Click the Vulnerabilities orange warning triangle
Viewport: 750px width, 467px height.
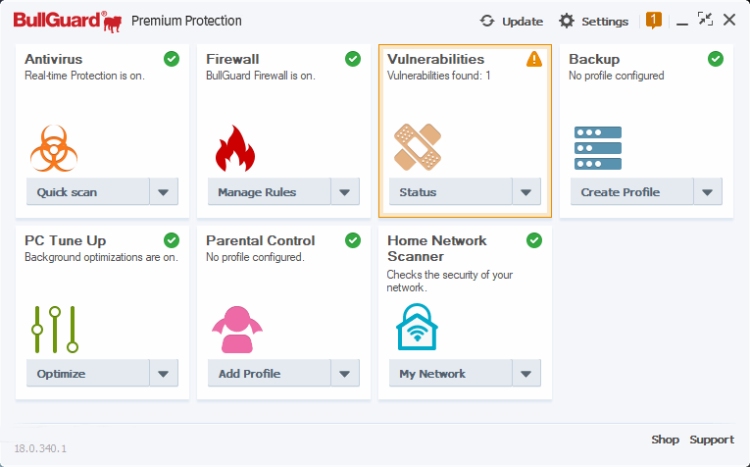pyautogui.click(x=534, y=59)
